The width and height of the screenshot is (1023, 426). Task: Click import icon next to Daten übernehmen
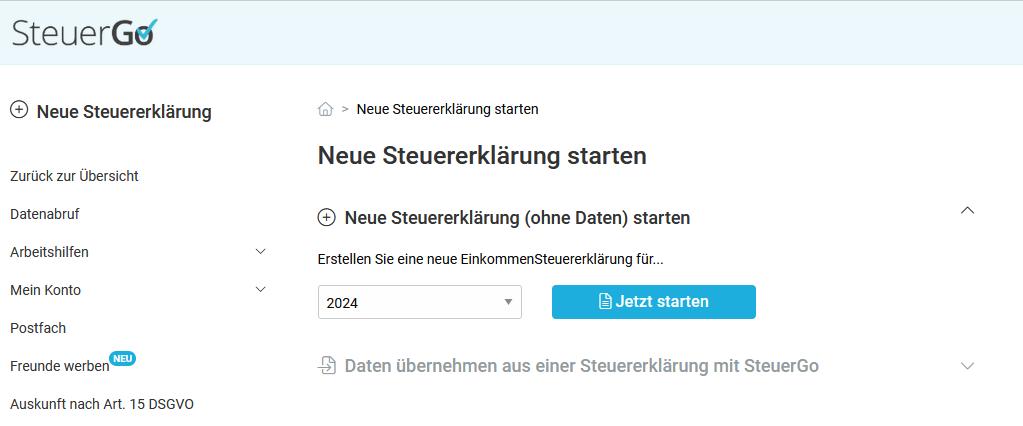[x=327, y=366]
